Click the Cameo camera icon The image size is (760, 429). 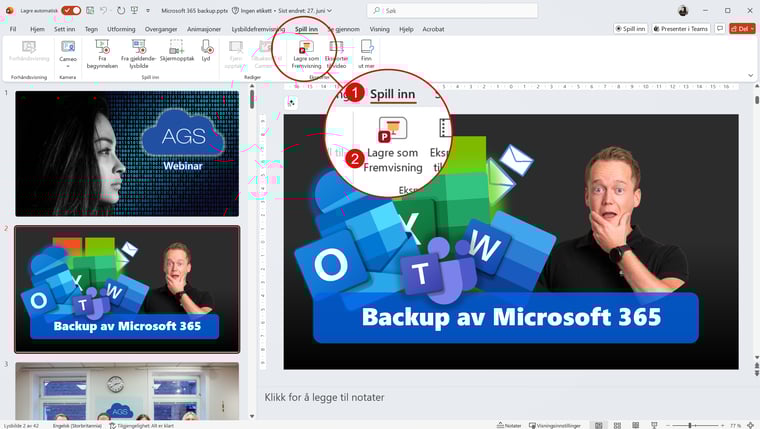click(x=68, y=47)
